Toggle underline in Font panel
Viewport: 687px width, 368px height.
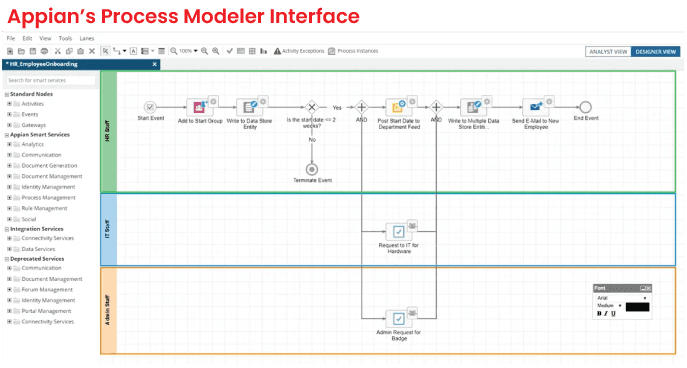point(613,314)
